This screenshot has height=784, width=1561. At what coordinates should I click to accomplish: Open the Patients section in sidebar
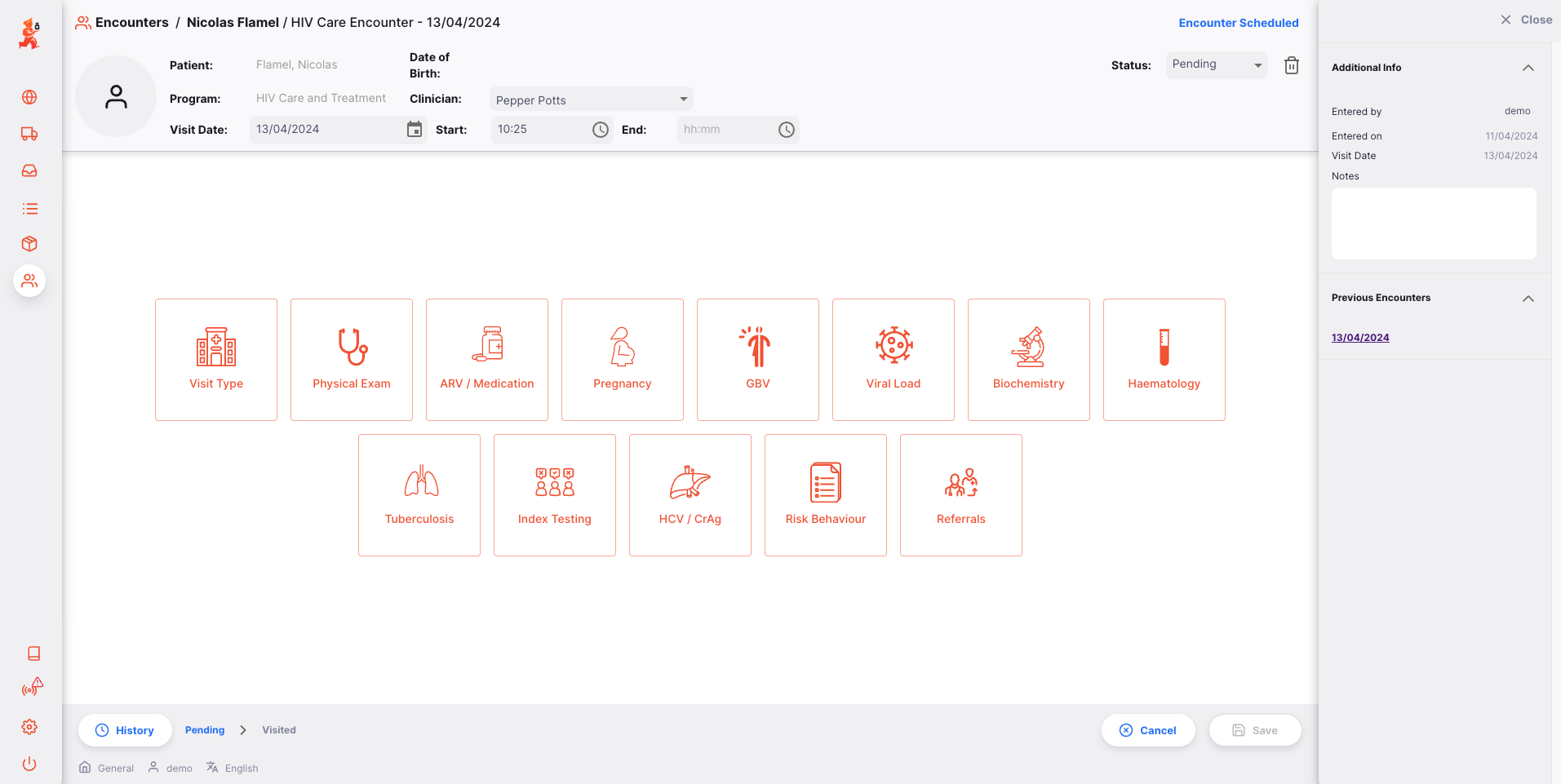(29, 281)
